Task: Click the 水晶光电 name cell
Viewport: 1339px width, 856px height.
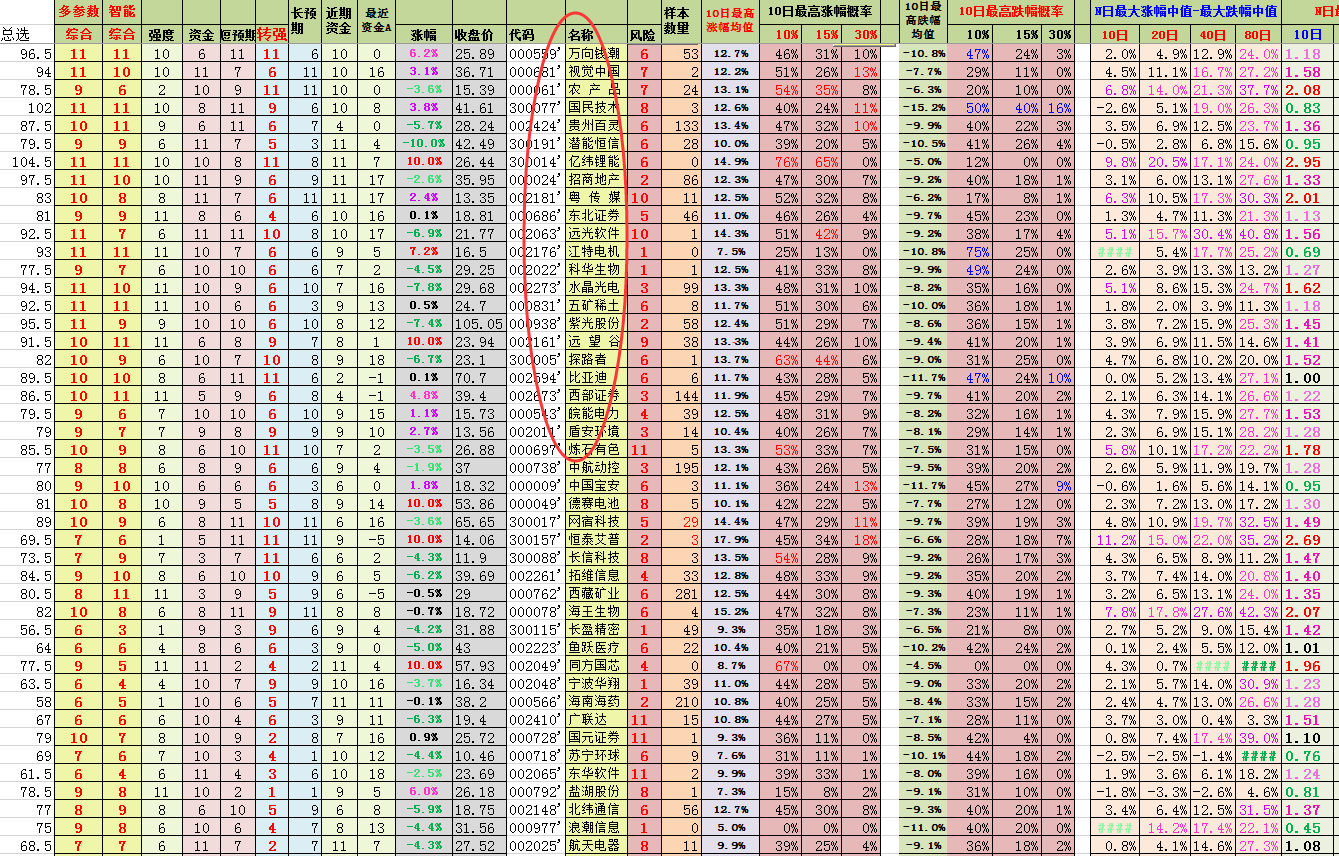Action: (596, 287)
